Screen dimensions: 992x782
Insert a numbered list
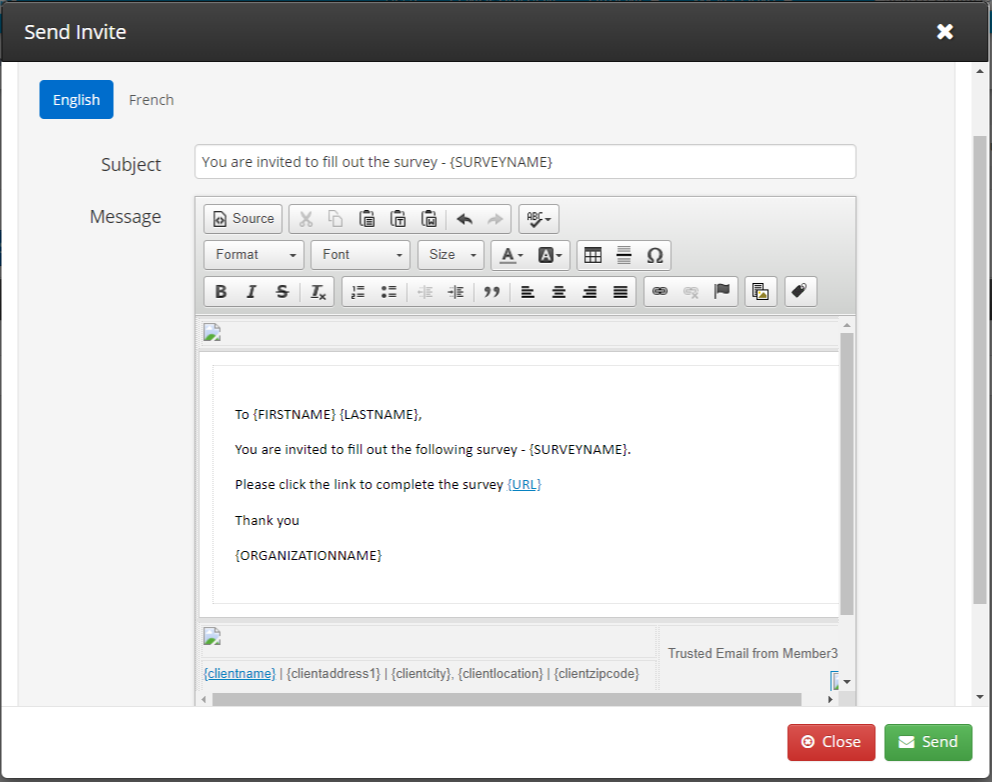point(358,292)
